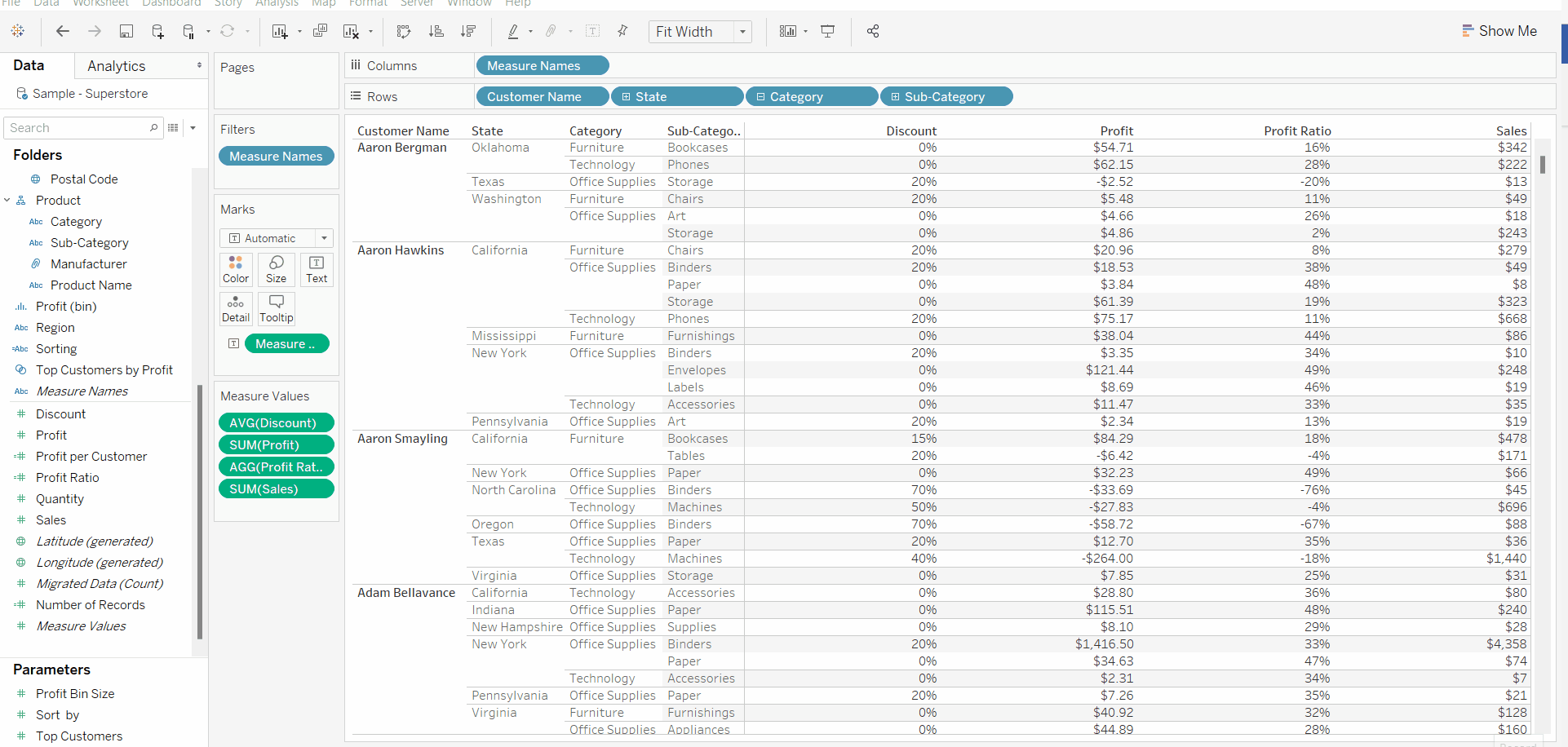Click the Tableau start page logo icon
Viewport: 1568px width, 747px height.
click(18, 31)
